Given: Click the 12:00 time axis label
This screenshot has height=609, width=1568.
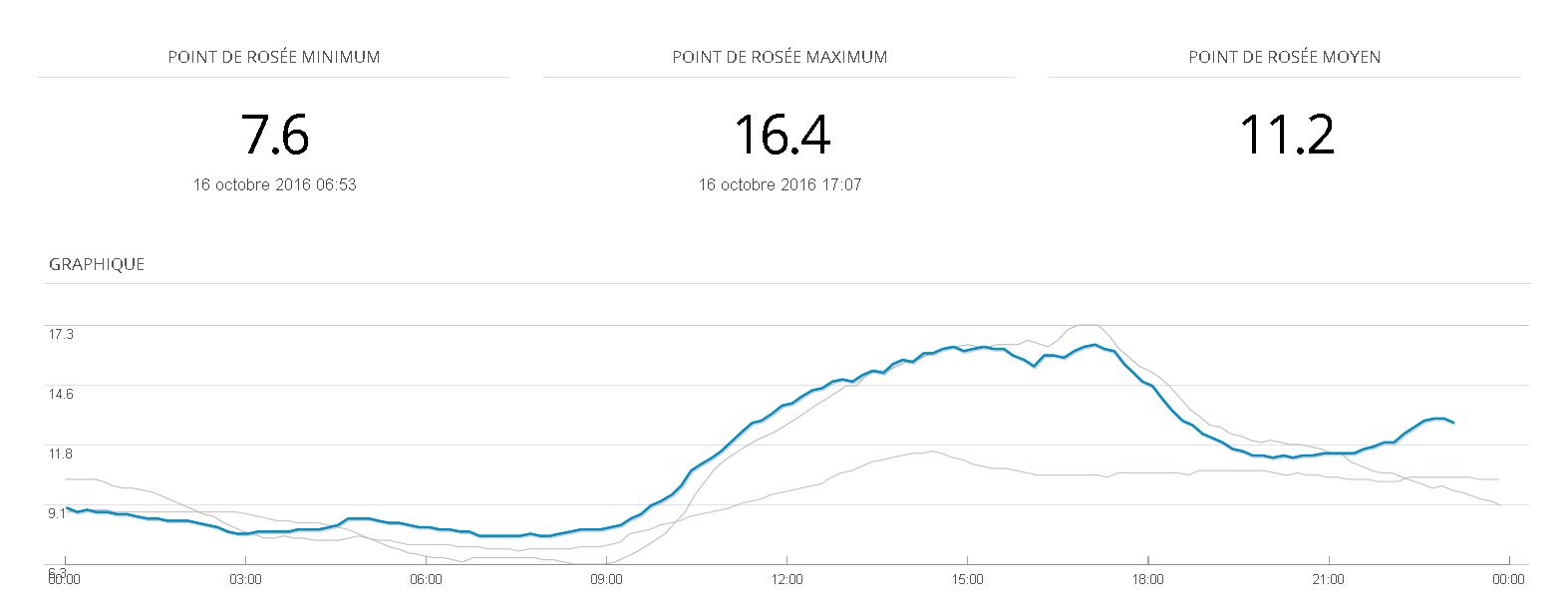Looking at the screenshot, I should 786,579.
